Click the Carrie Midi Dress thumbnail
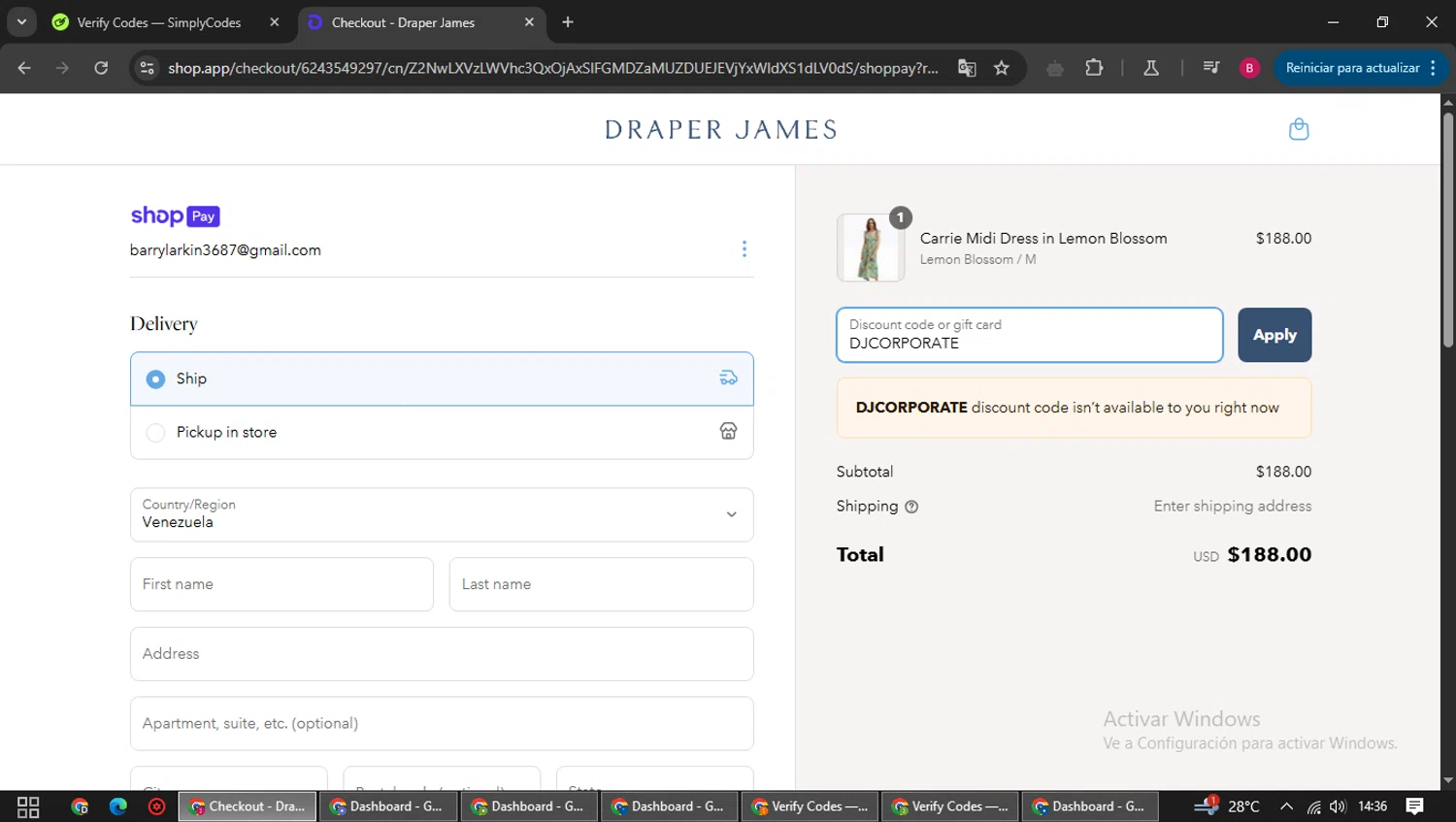 (x=871, y=248)
